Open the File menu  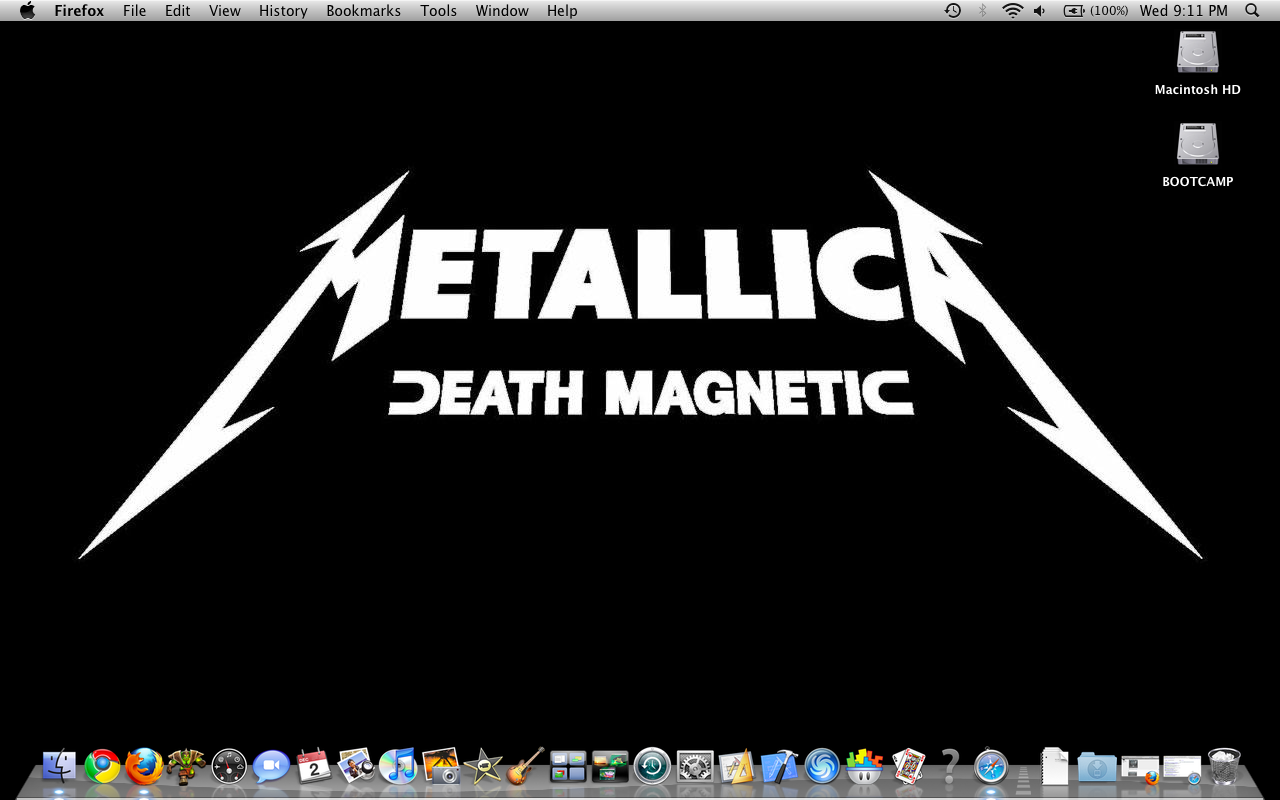pyautogui.click(x=134, y=11)
